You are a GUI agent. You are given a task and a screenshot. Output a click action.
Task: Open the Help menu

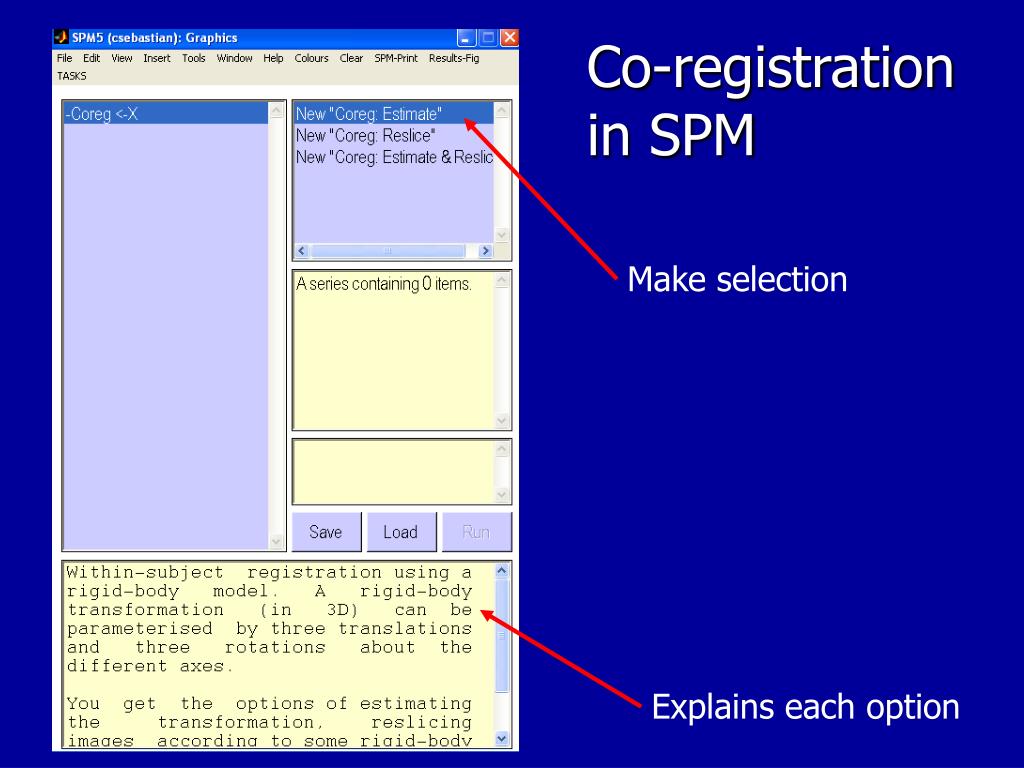tap(273, 58)
